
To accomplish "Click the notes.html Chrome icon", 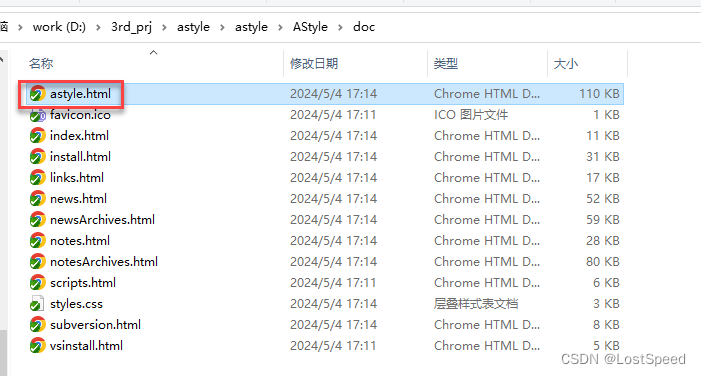I will tap(38, 241).
